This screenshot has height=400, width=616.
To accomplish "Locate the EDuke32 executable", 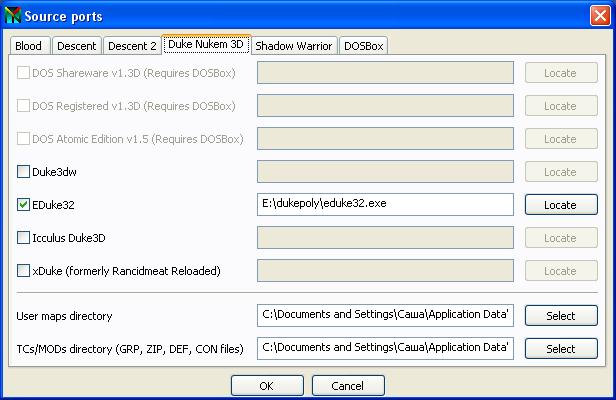I will tap(561, 205).
